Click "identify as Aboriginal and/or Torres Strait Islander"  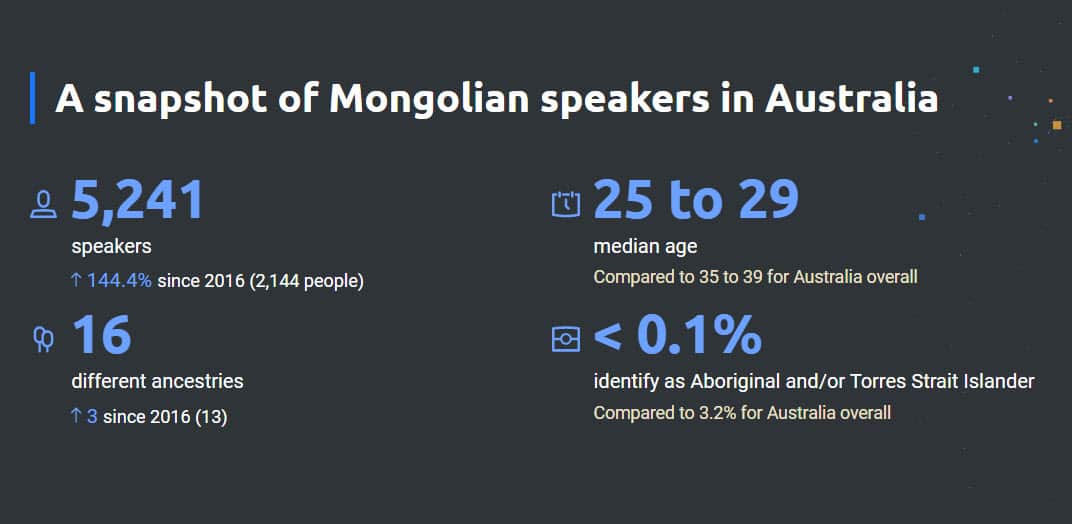click(x=813, y=381)
